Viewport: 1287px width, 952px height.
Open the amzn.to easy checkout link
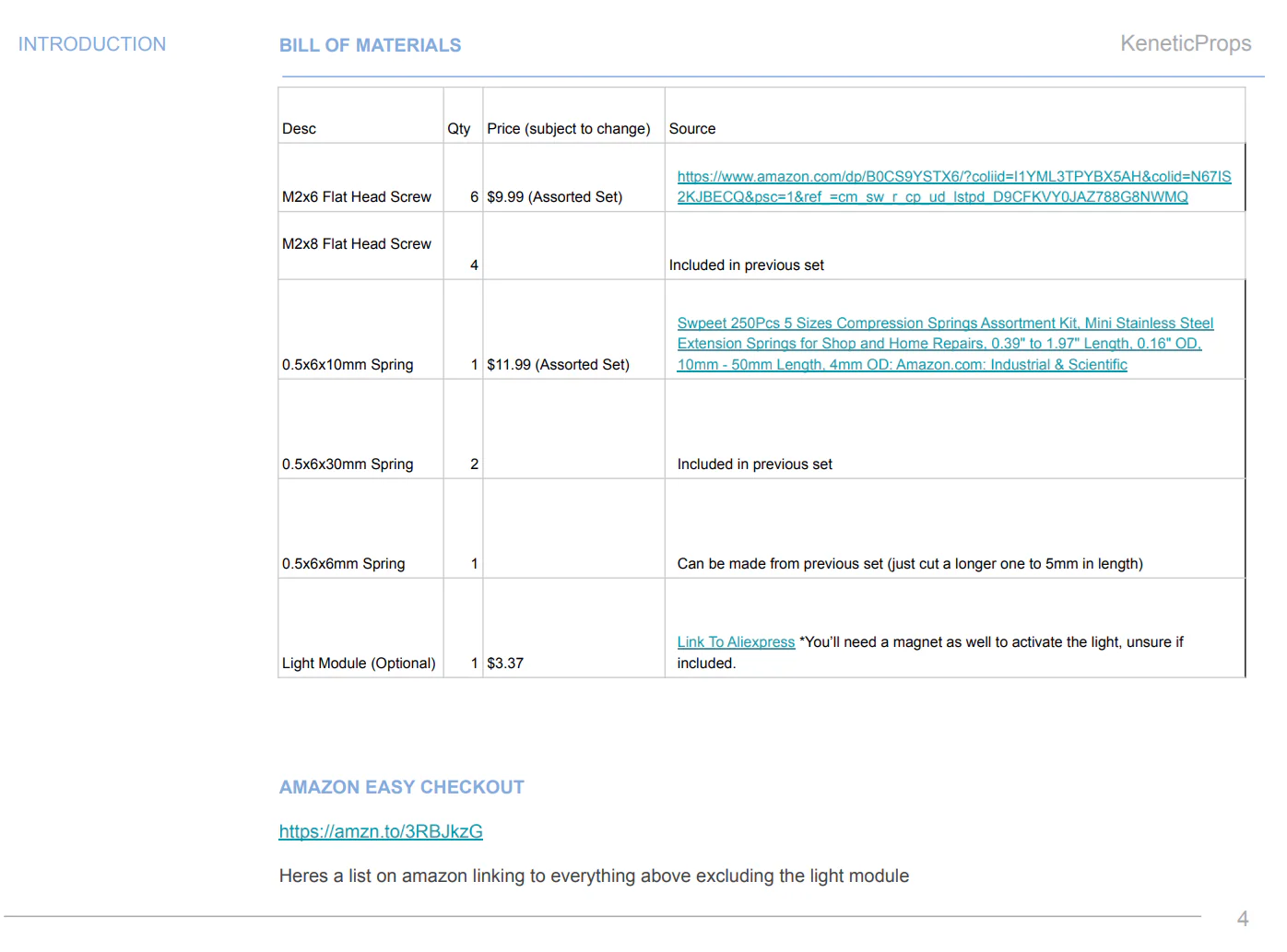(381, 831)
